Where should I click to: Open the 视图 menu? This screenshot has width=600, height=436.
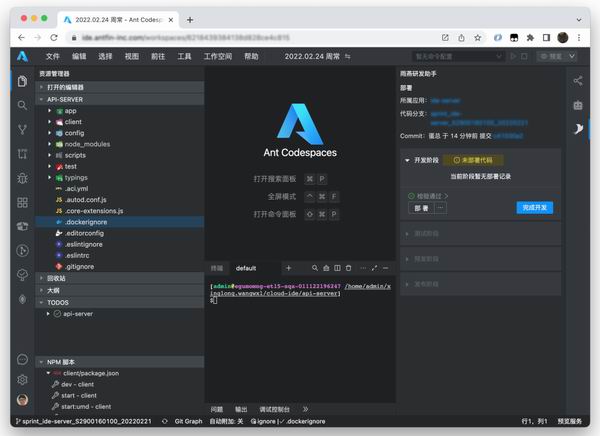point(132,57)
